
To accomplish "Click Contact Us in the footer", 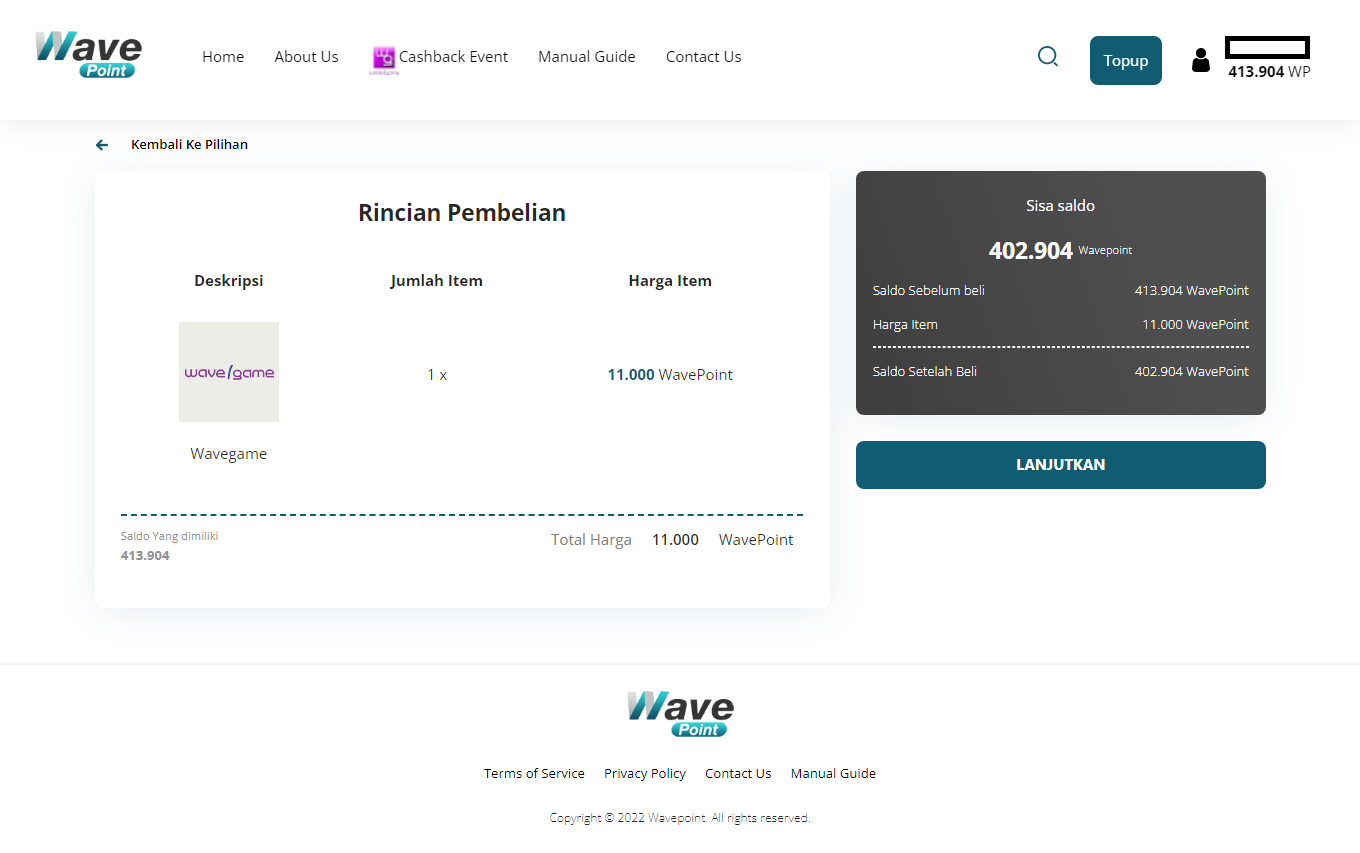I will coord(738,773).
